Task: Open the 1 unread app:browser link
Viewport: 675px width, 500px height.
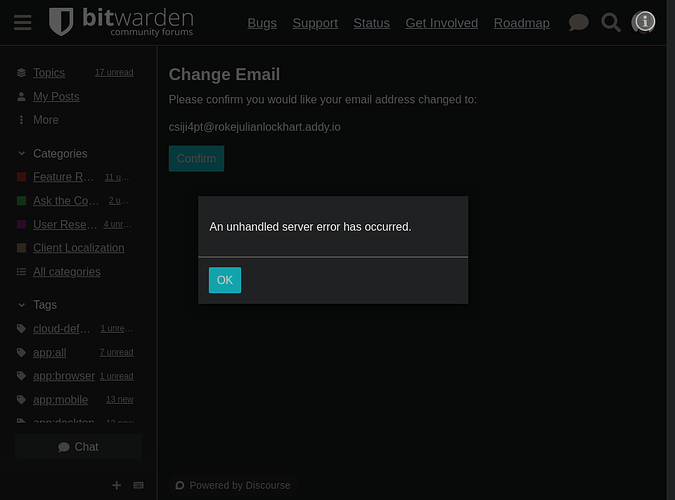Action: 117,376
